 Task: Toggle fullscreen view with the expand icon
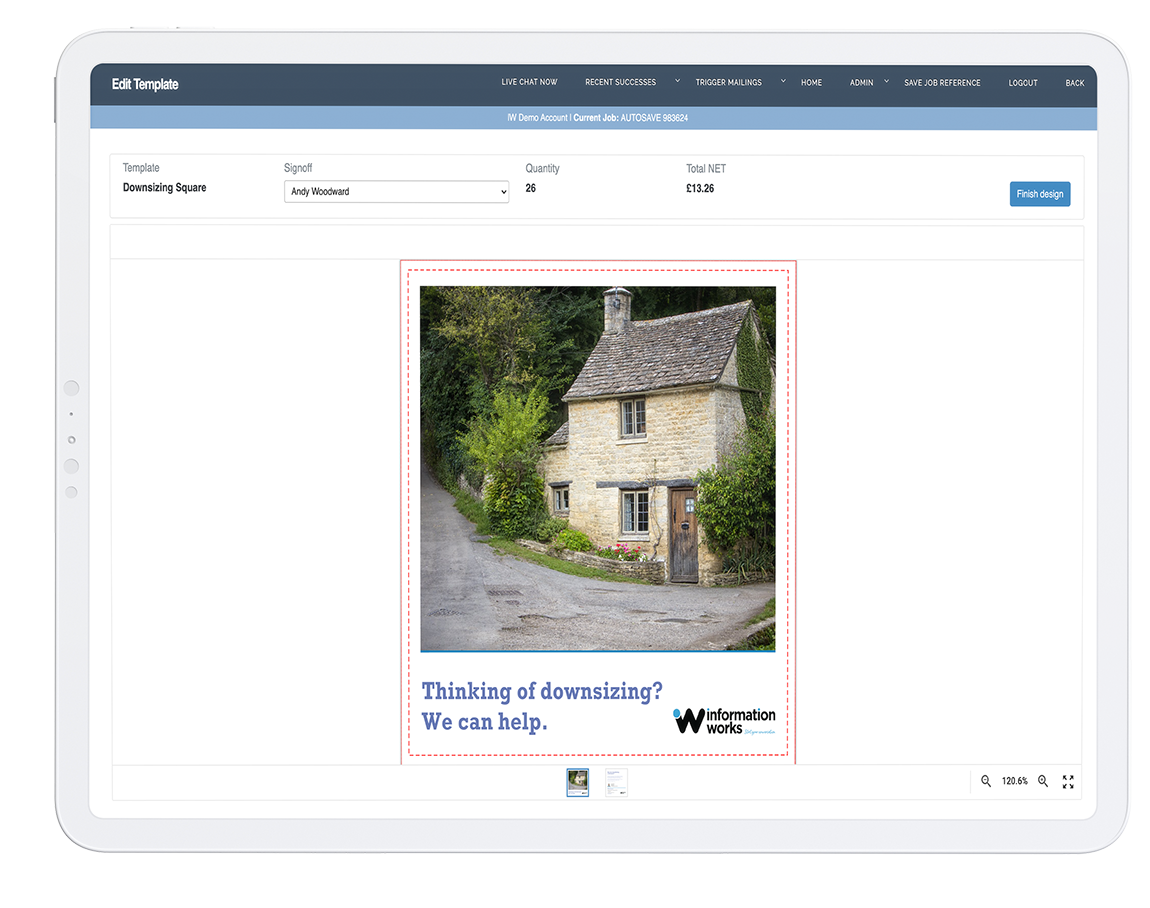click(1068, 781)
